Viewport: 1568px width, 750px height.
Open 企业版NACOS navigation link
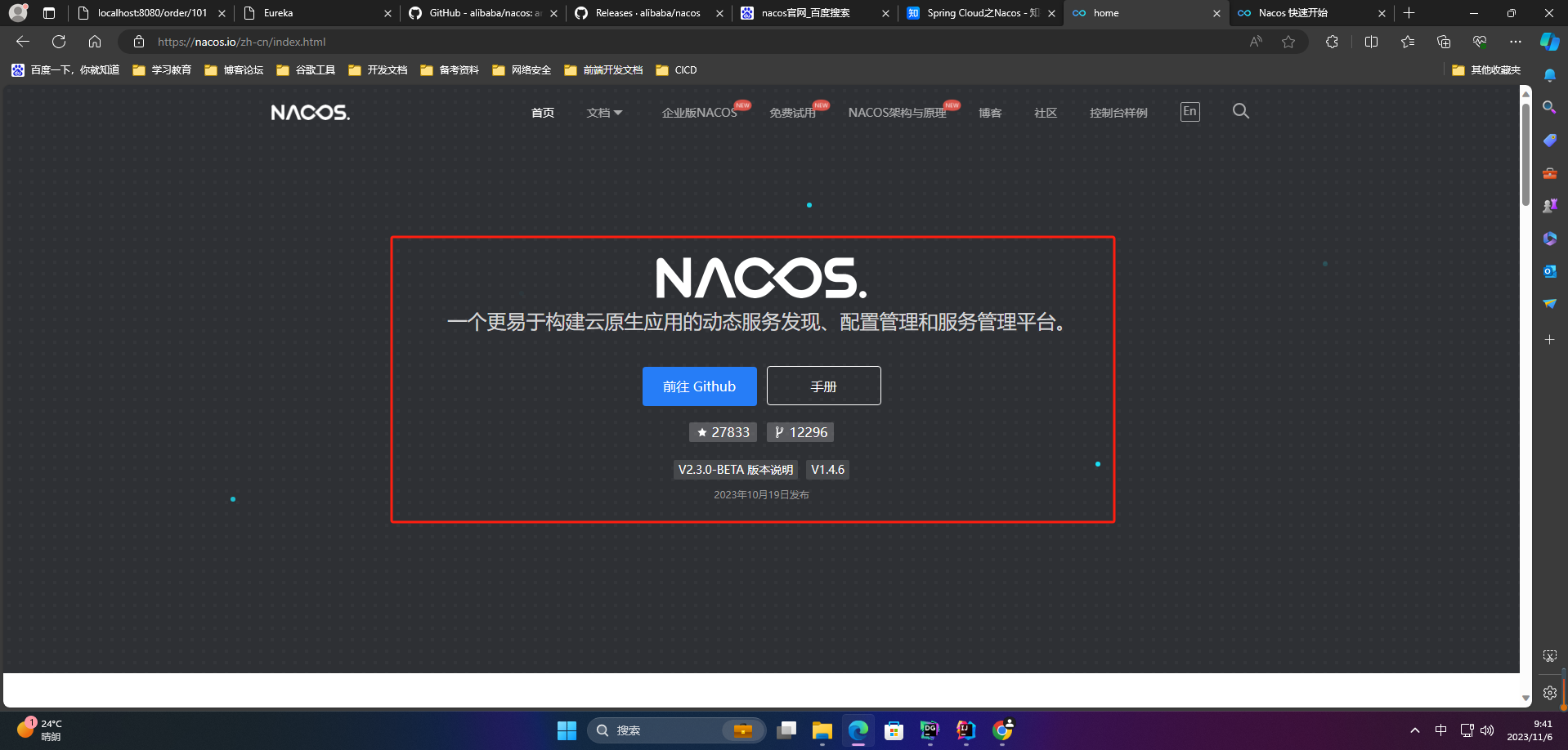click(700, 113)
